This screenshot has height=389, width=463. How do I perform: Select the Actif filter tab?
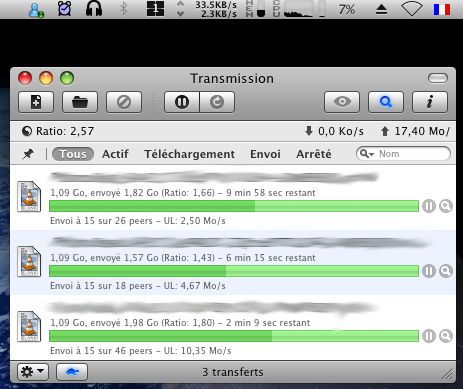[x=115, y=154]
